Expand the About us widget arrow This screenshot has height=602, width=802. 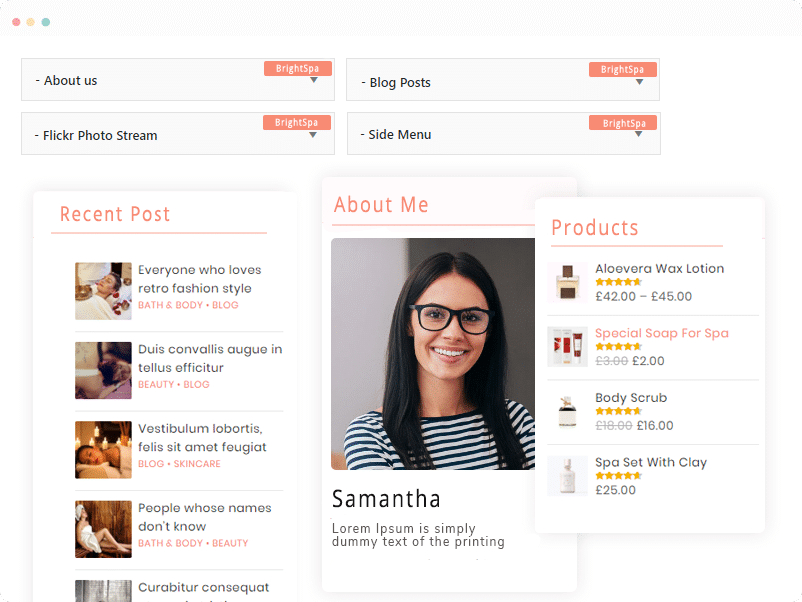pyautogui.click(x=314, y=80)
